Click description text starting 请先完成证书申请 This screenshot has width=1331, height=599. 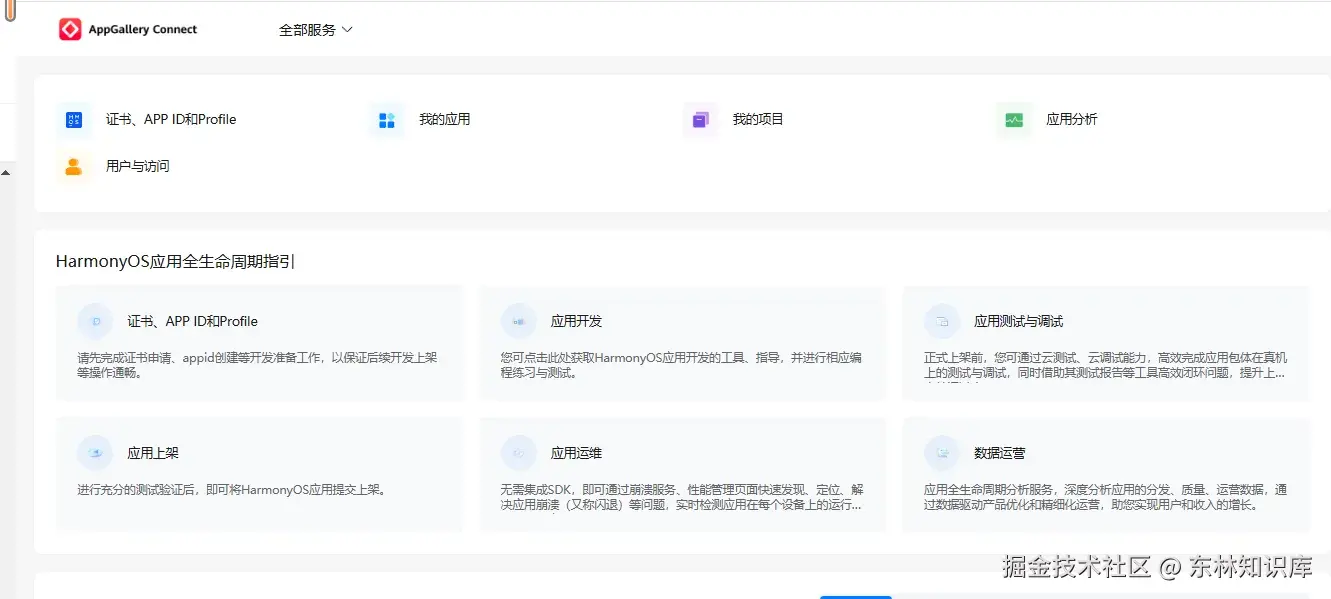(258, 365)
